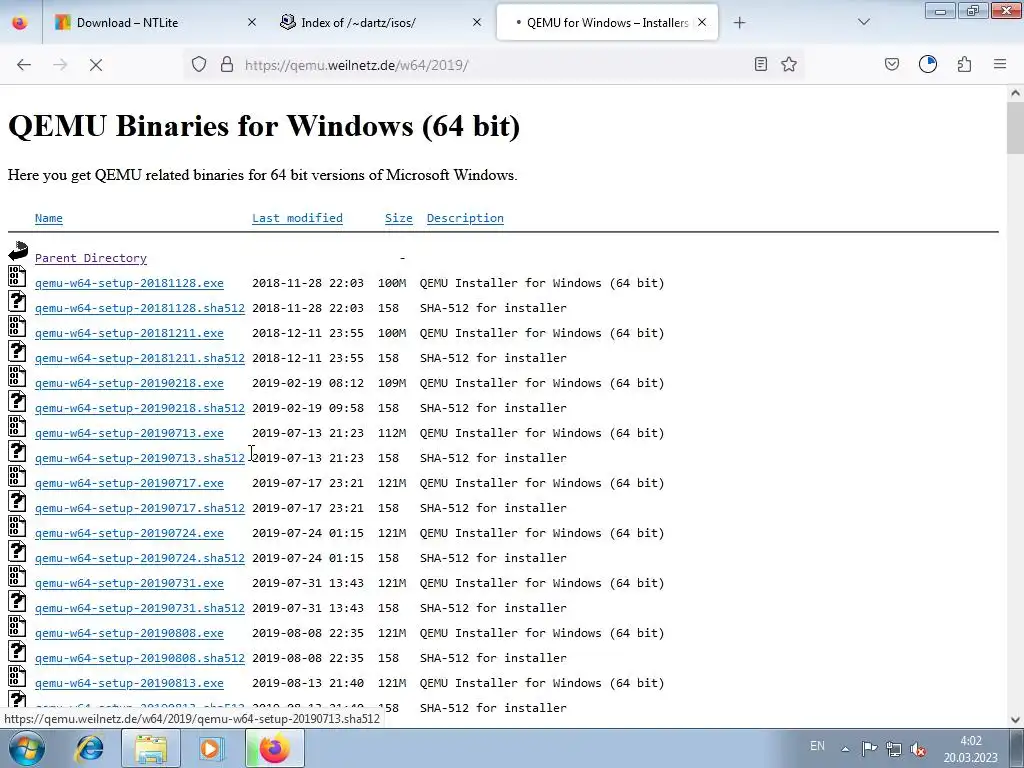The height and width of the screenshot is (768, 1024).
Task: Download qemu-w64-setup-20190713.exe
Action: [x=129, y=433]
